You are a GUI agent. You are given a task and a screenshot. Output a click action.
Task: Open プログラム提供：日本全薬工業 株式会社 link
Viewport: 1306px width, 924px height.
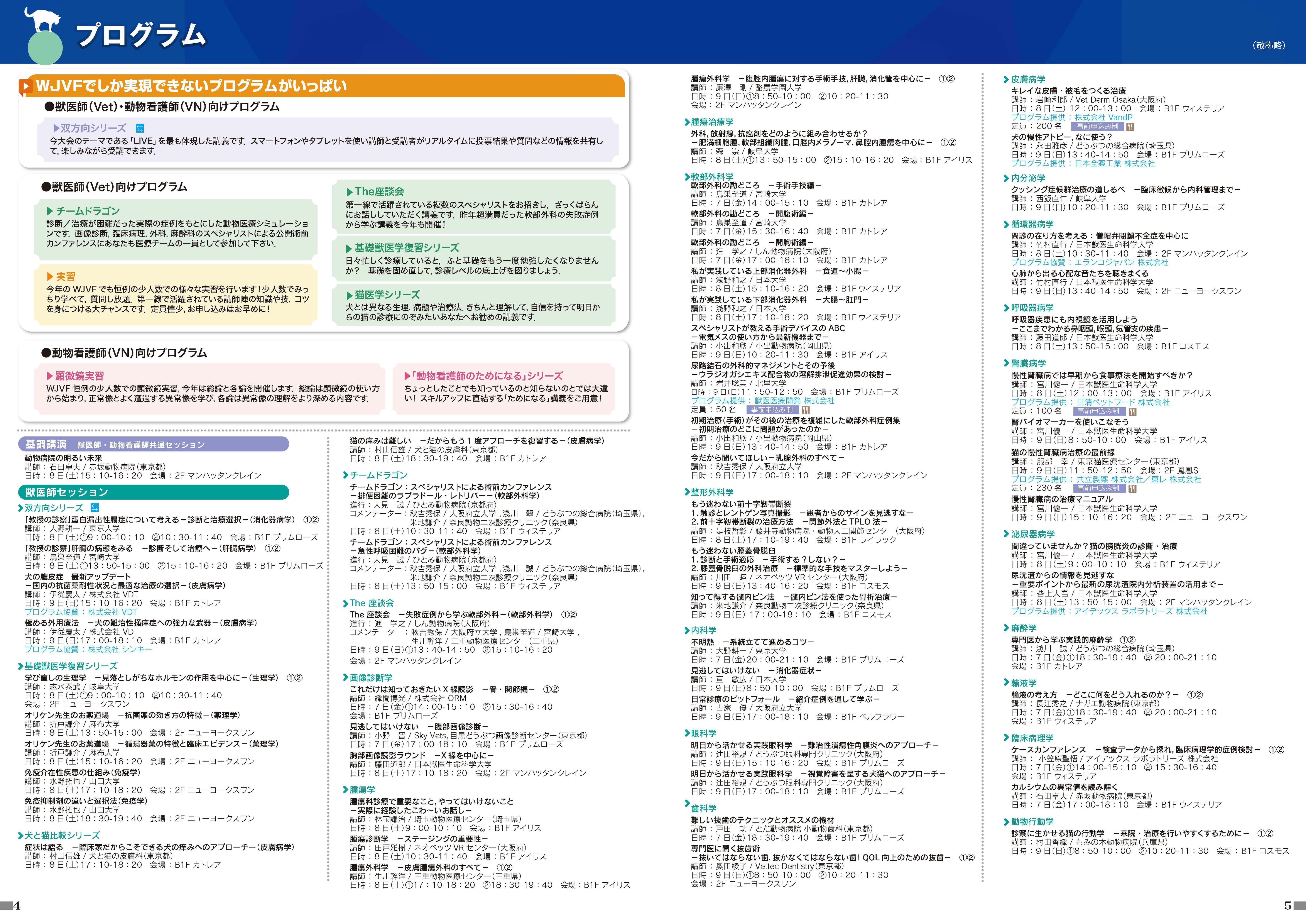click(1083, 163)
